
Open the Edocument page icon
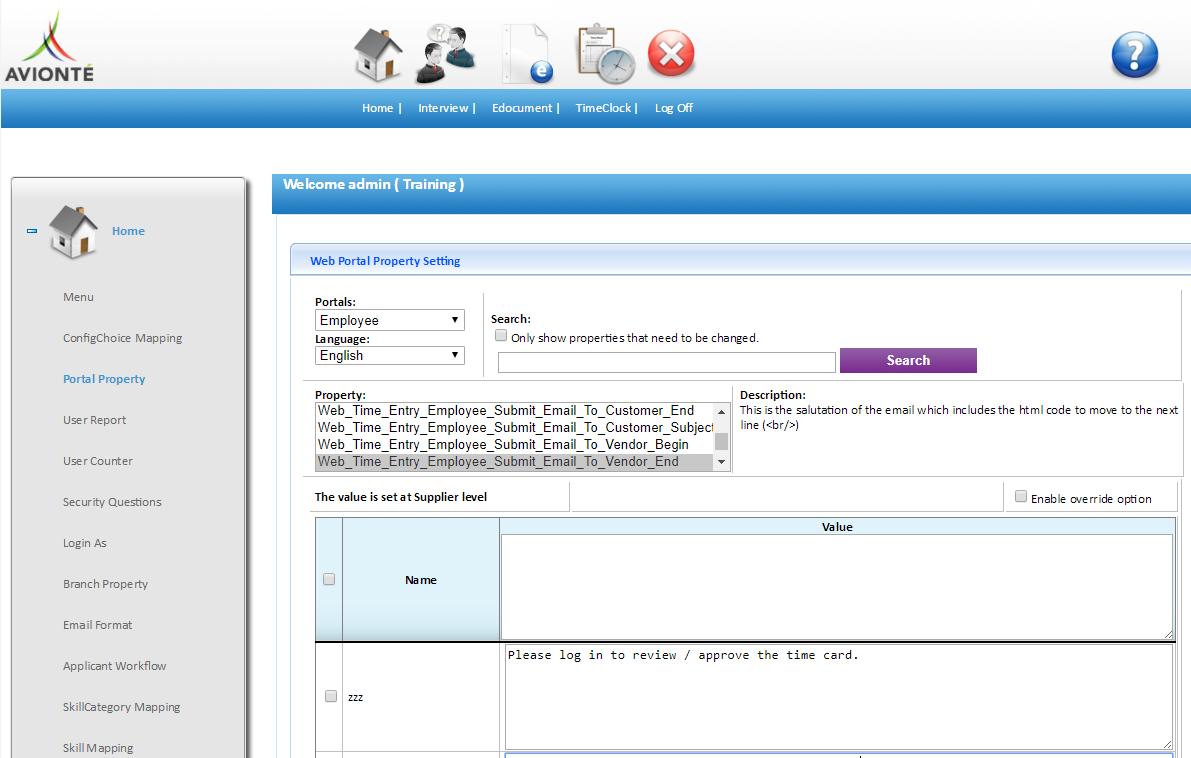click(527, 54)
